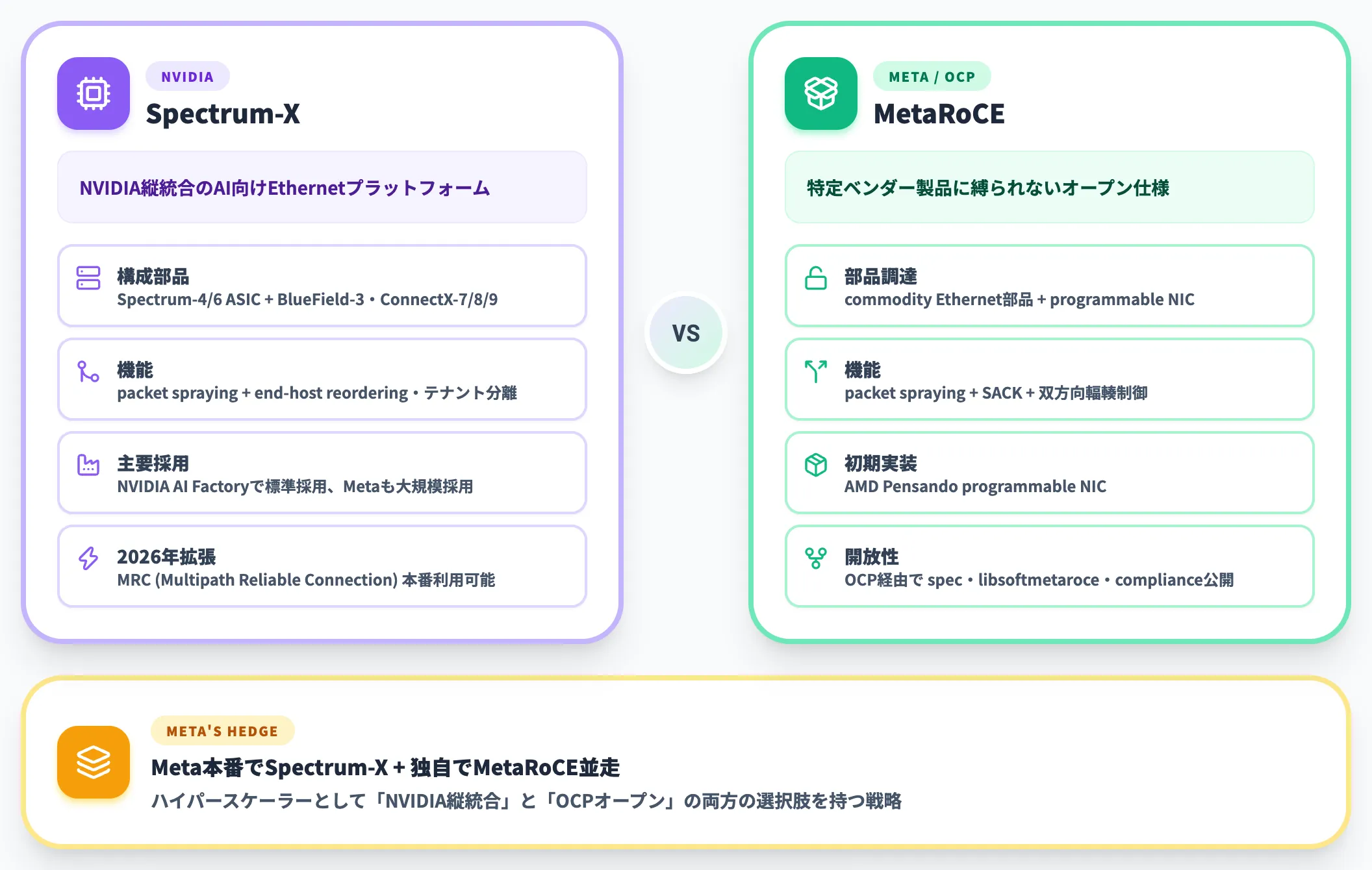This screenshot has width=1372, height=870.
Task: Click the VS circle in the center
Action: point(686,333)
